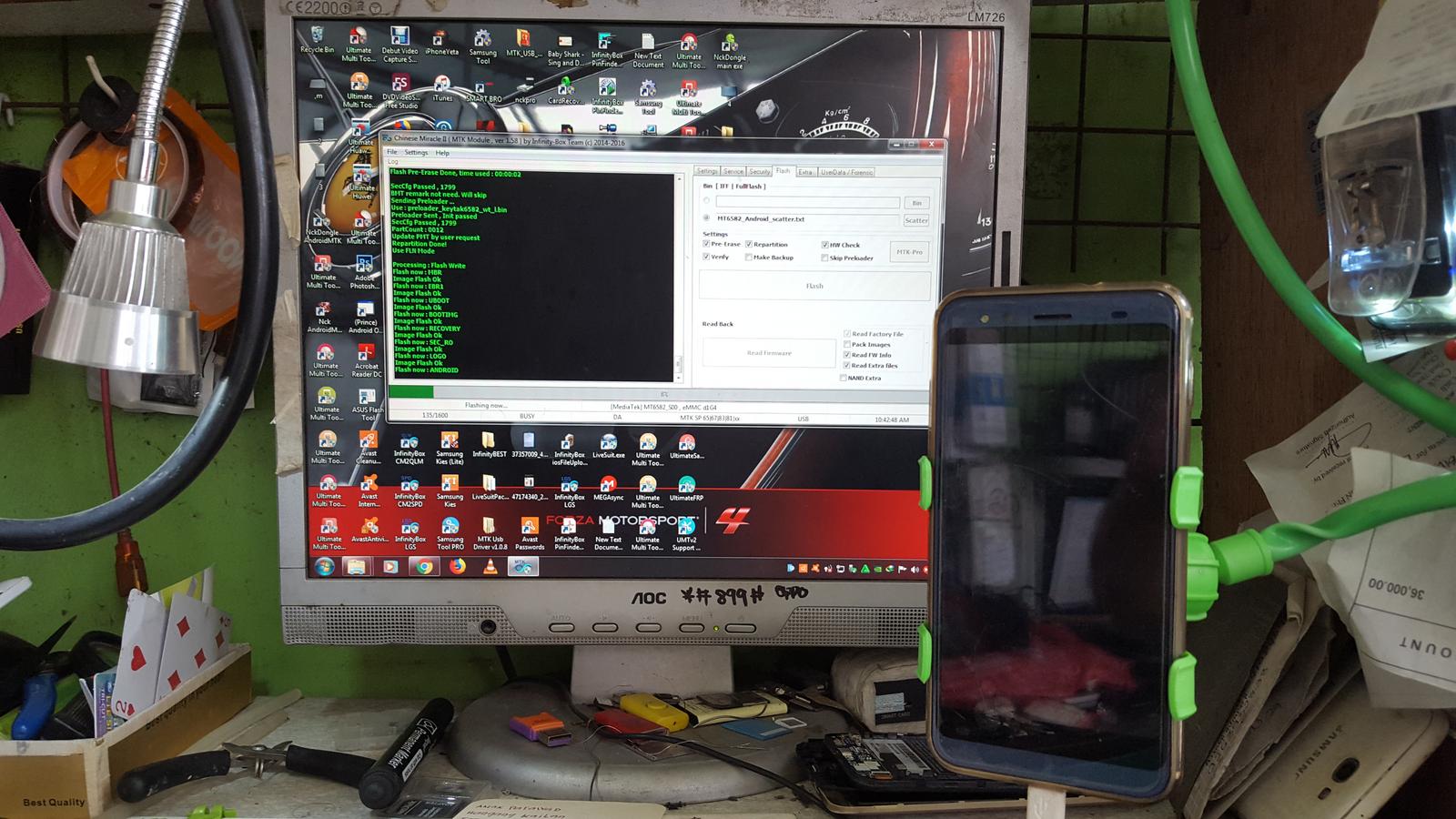Click the MT6582_Android_scatter.txt path field

pyautogui.click(x=806, y=219)
